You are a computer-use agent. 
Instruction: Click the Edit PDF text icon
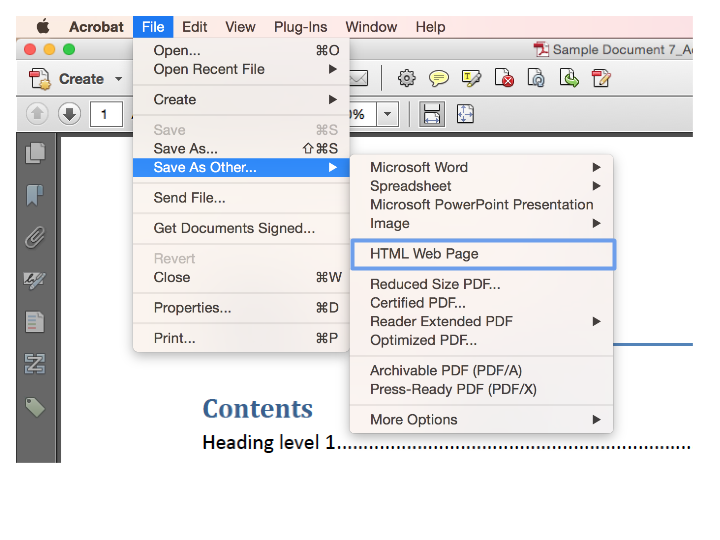tap(601, 78)
